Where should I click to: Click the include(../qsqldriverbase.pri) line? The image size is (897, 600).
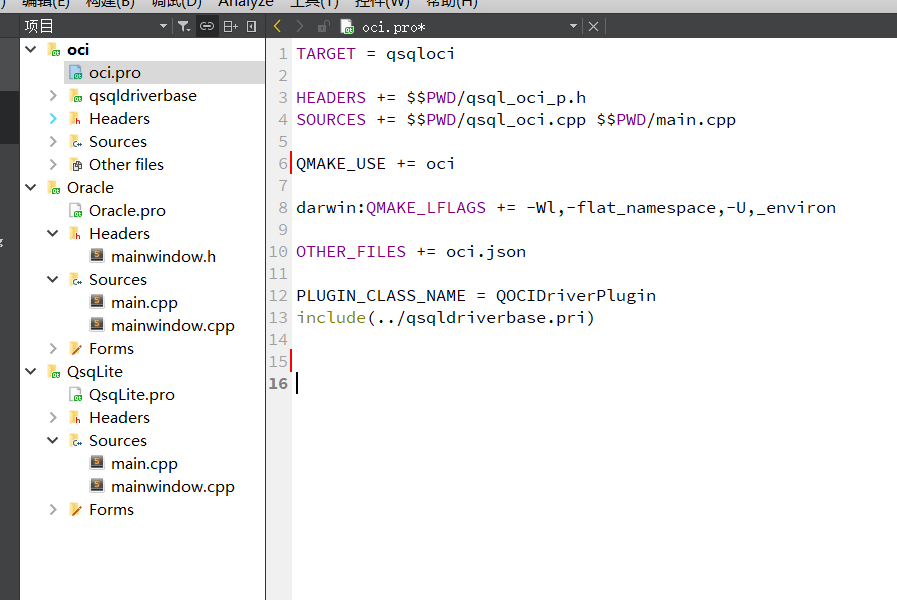click(445, 317)
